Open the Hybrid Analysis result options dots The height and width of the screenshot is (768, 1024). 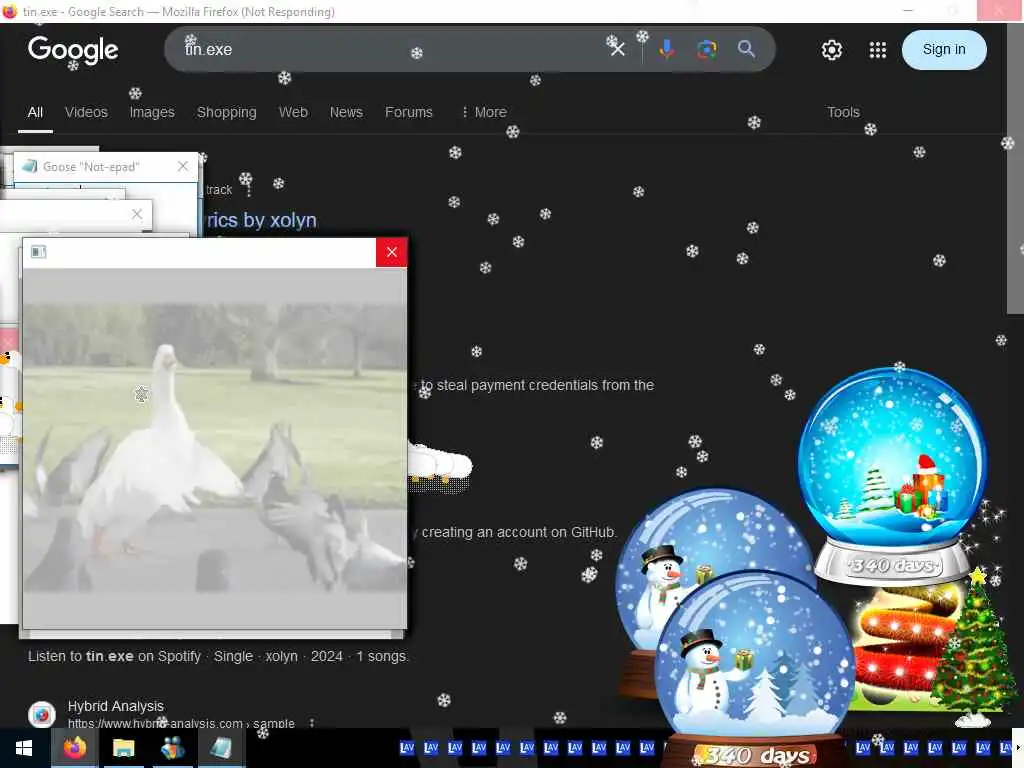click(312, 723)
